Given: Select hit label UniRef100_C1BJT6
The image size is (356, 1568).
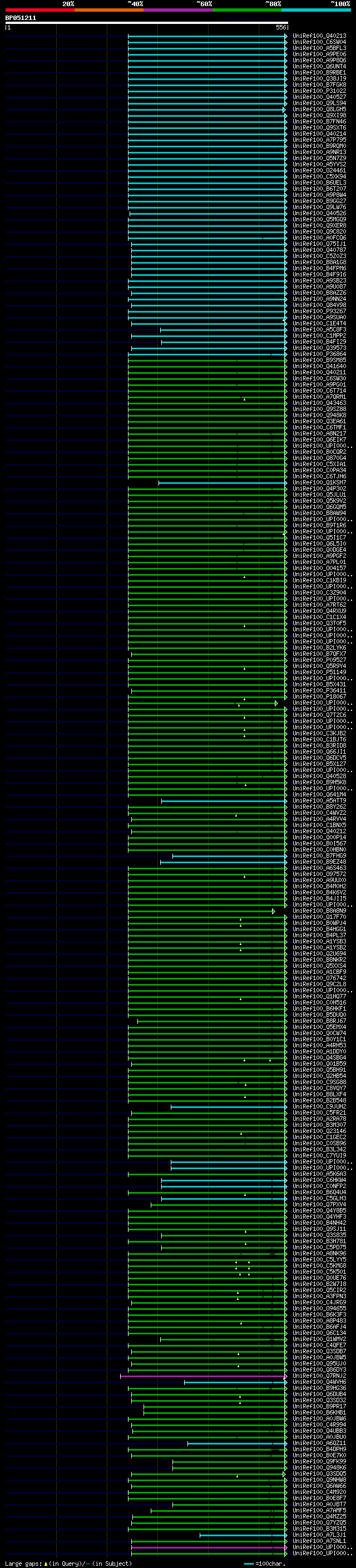Looking at the screenshot, I should coord(319,740).
